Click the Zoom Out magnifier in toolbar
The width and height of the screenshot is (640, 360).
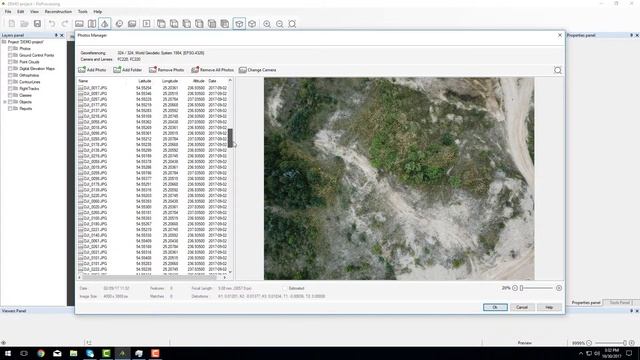point(280,24)
